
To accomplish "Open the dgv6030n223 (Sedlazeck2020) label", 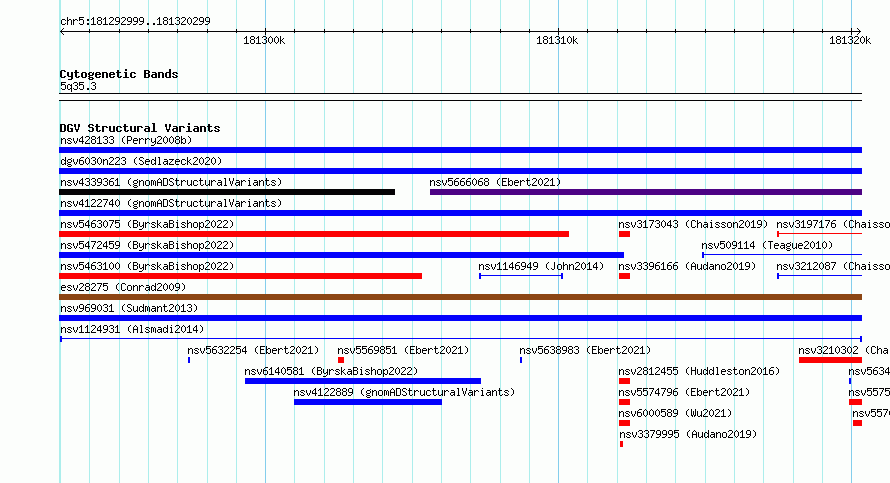I will (141, 161).
